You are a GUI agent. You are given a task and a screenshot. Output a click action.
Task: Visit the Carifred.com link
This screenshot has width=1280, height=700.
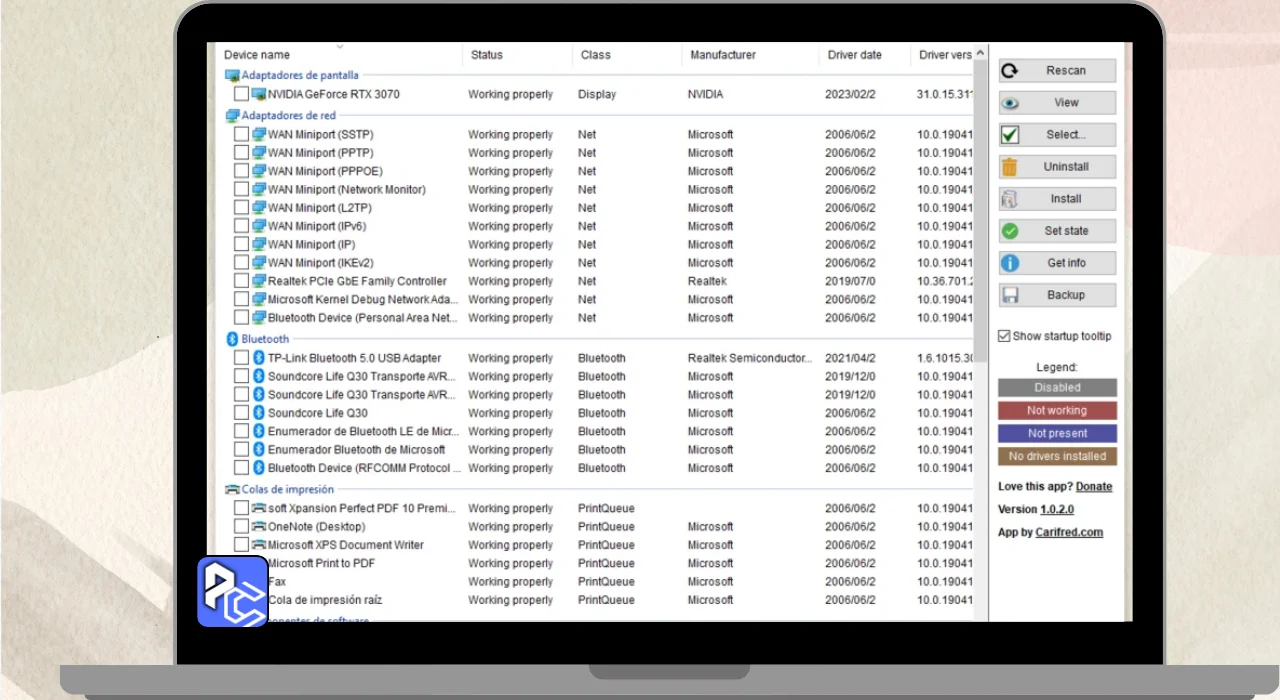tap(1069, 532)
